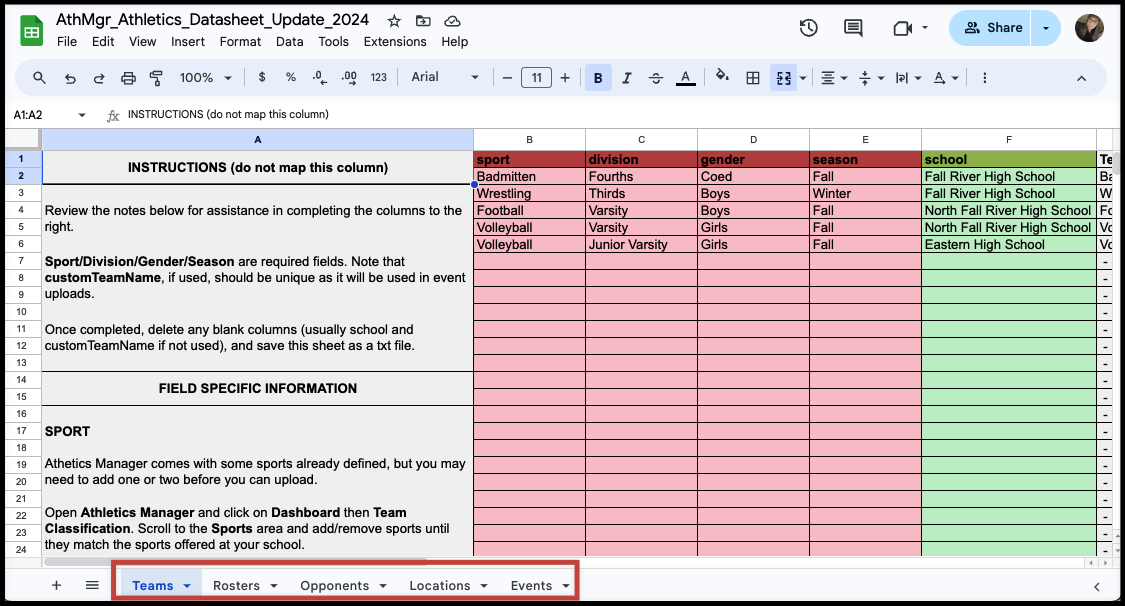1125x606 pixels.
Task: Increase decimal places
Action: coord(349,77)
